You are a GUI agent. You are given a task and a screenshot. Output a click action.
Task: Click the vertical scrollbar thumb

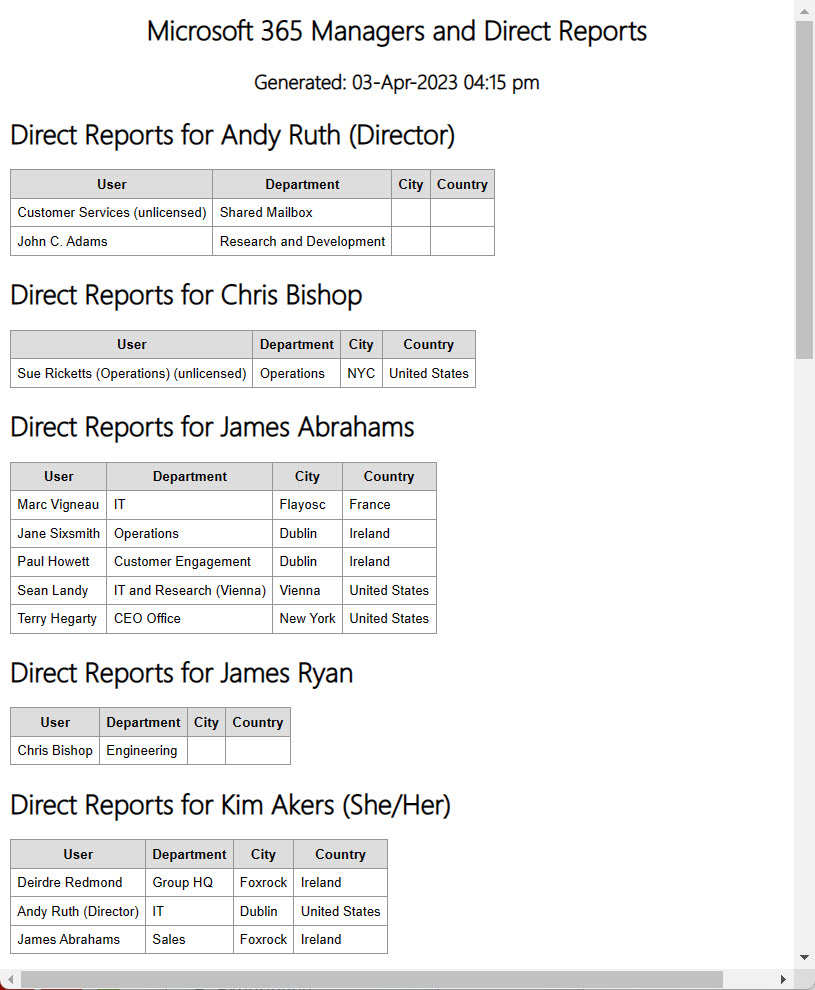(x=804, y=189)
